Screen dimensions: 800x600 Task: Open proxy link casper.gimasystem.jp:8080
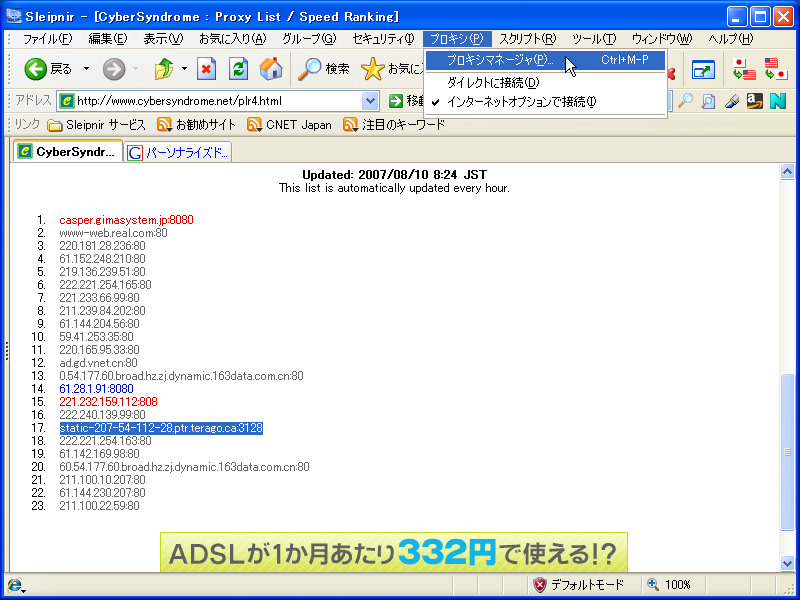(126, 220)
